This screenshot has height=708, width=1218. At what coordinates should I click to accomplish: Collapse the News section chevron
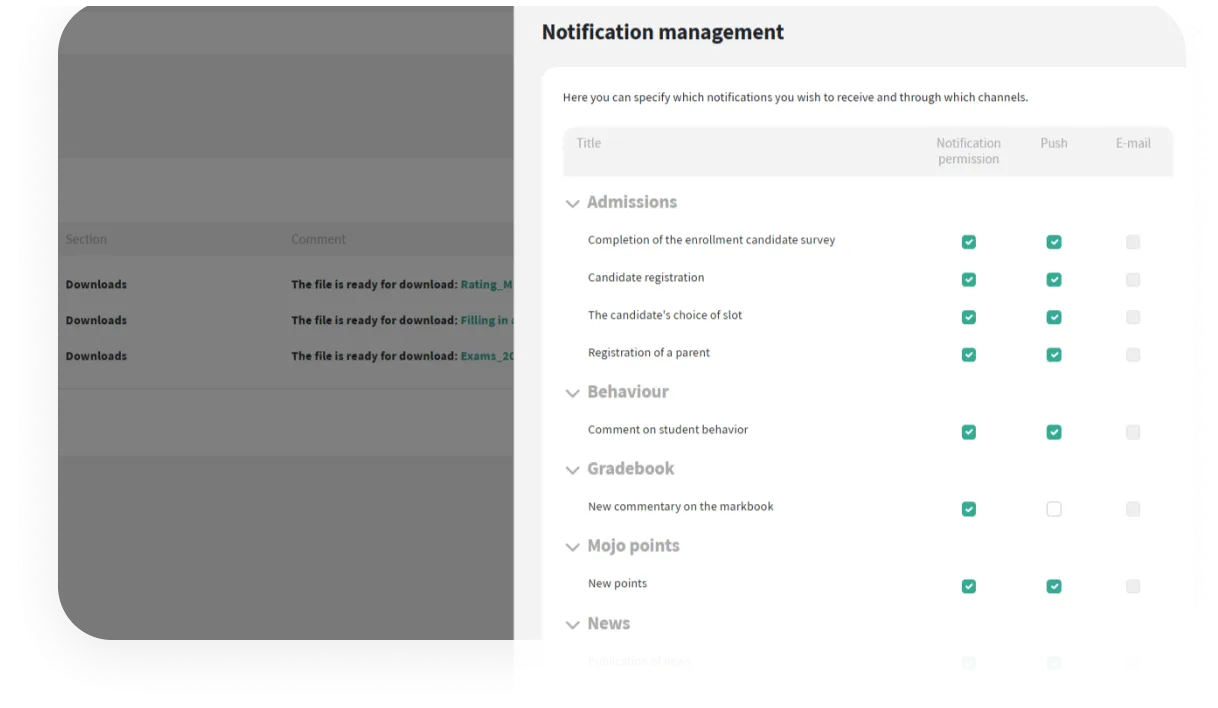573,625
